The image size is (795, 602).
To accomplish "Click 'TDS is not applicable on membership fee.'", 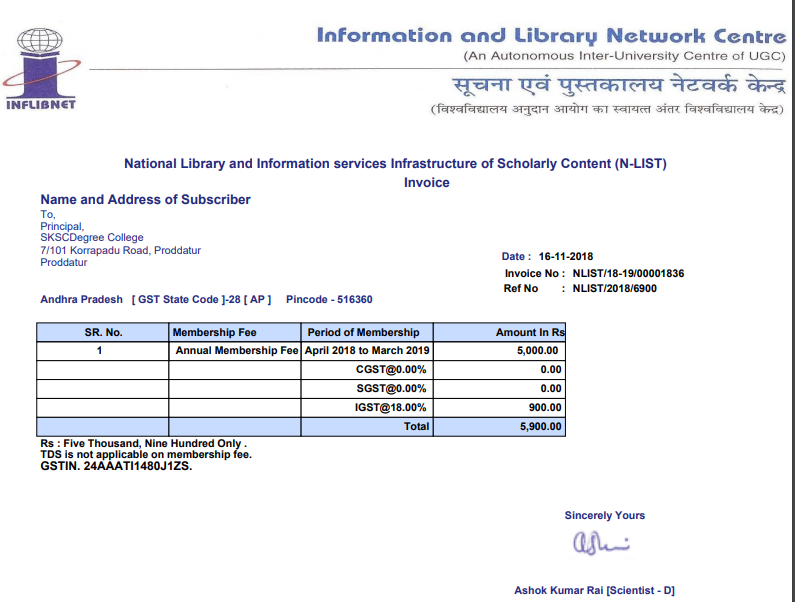I will (x=146, y=454).
